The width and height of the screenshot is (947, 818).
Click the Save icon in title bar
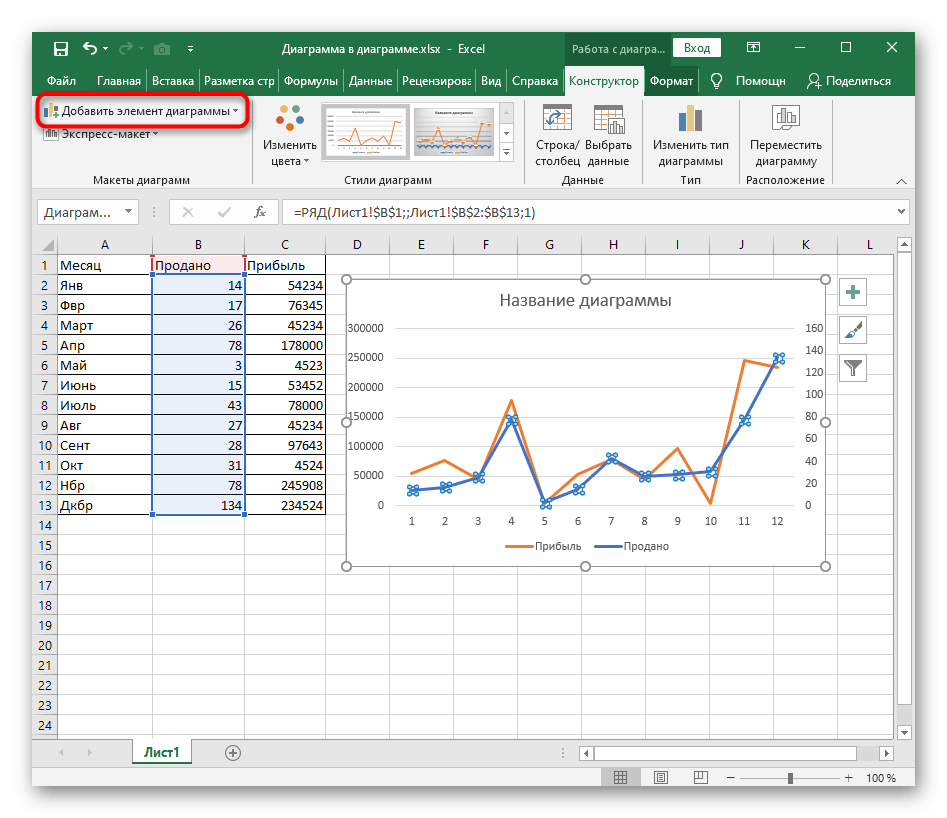pyautogui.click(x=60, y=49)
